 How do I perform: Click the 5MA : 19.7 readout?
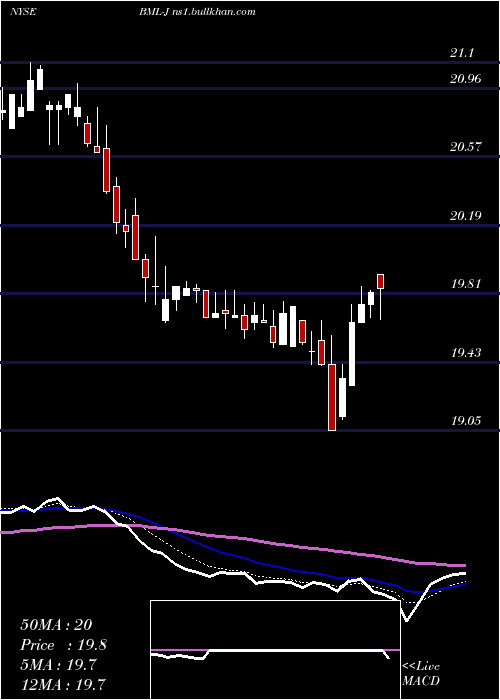(x=58, y=665)
